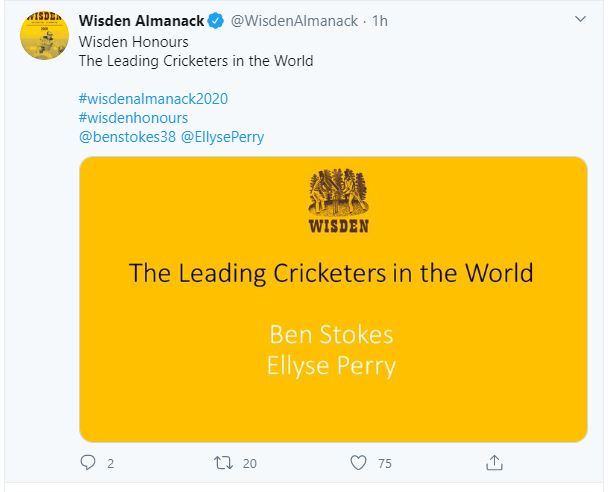This screenshot has height=492, width=613.
Task: Retweet this Wisden Almanack tweet
Action: click(x=223, y=462)
